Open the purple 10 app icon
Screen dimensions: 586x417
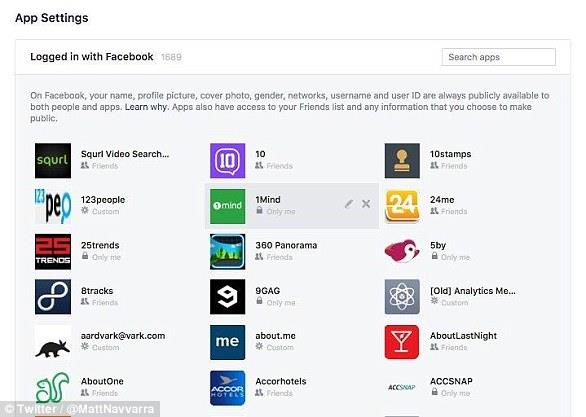[x=227, y=161]
